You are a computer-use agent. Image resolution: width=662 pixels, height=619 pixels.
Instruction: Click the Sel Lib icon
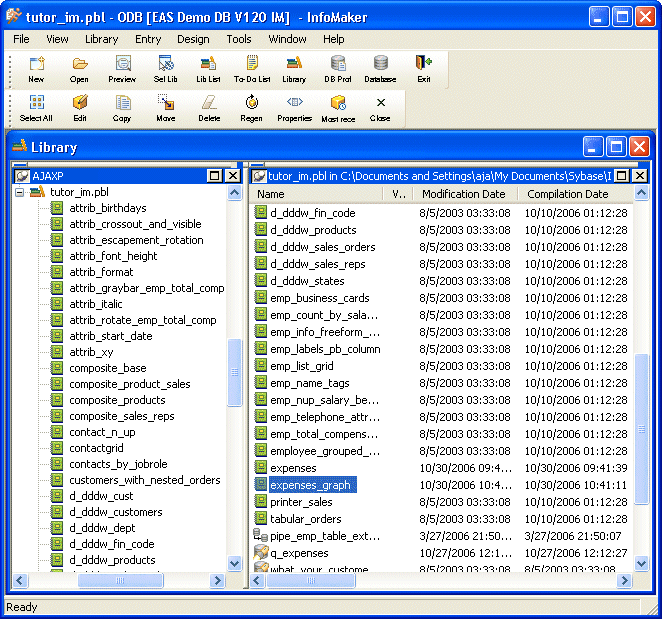pyautogui.click(x=166, y=69)
